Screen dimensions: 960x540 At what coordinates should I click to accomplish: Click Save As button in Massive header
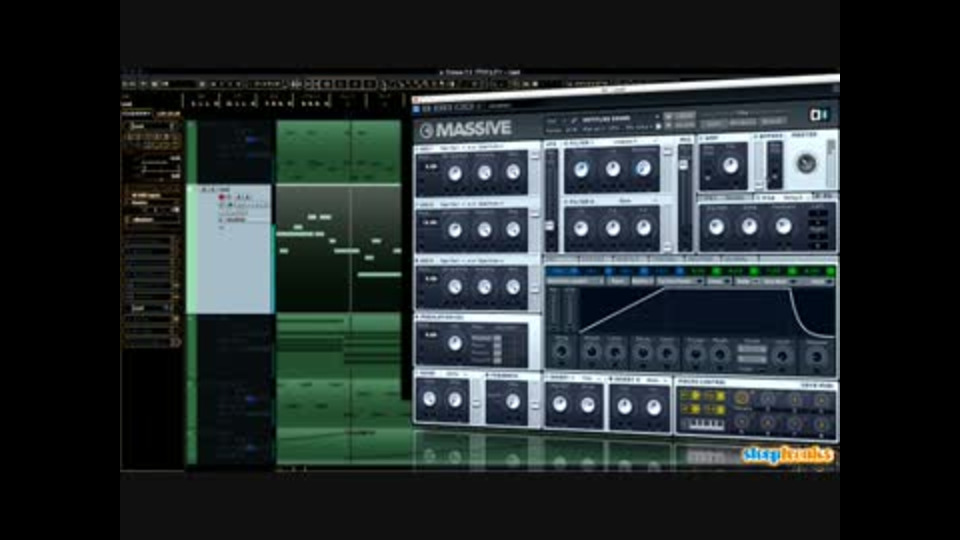(686, 124)
